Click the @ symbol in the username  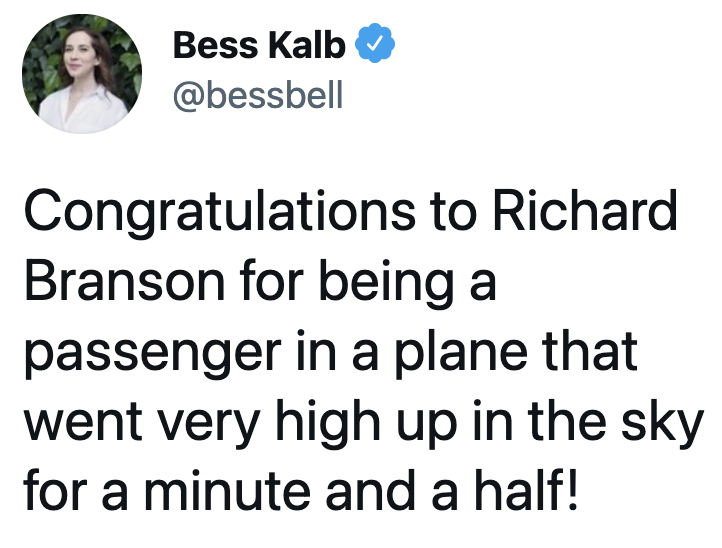189,95
